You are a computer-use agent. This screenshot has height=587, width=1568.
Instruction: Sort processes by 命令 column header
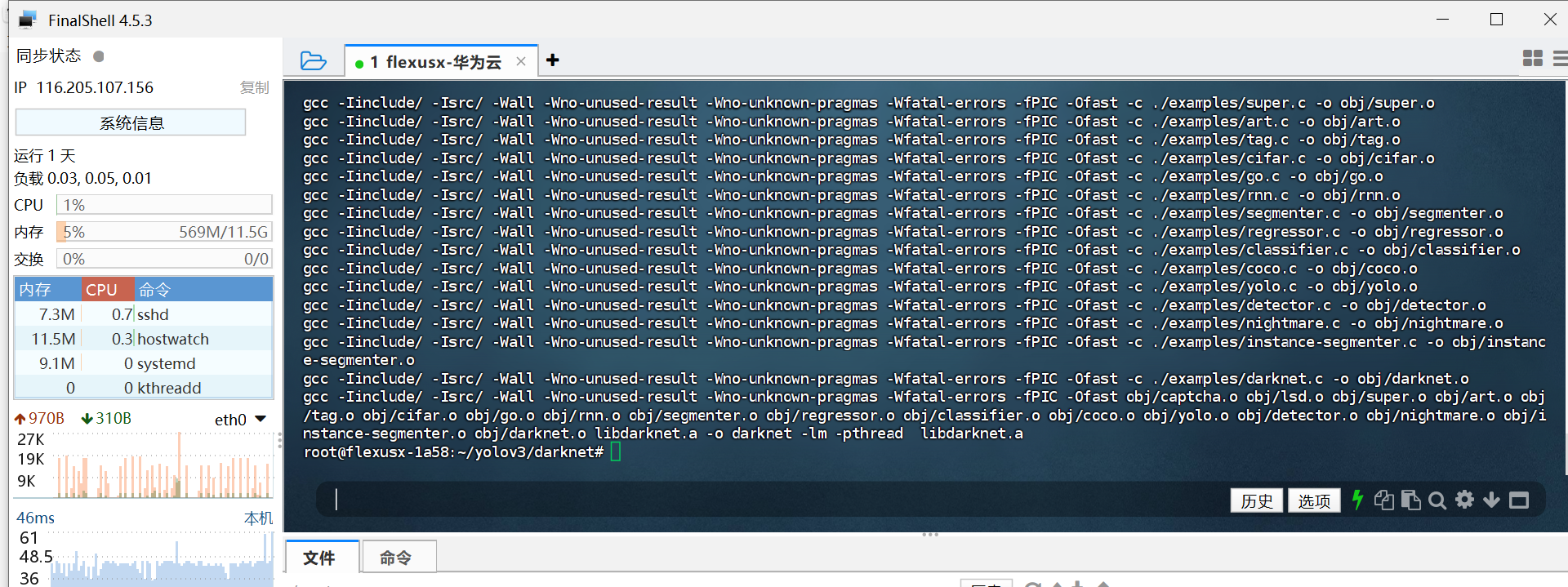203,290
